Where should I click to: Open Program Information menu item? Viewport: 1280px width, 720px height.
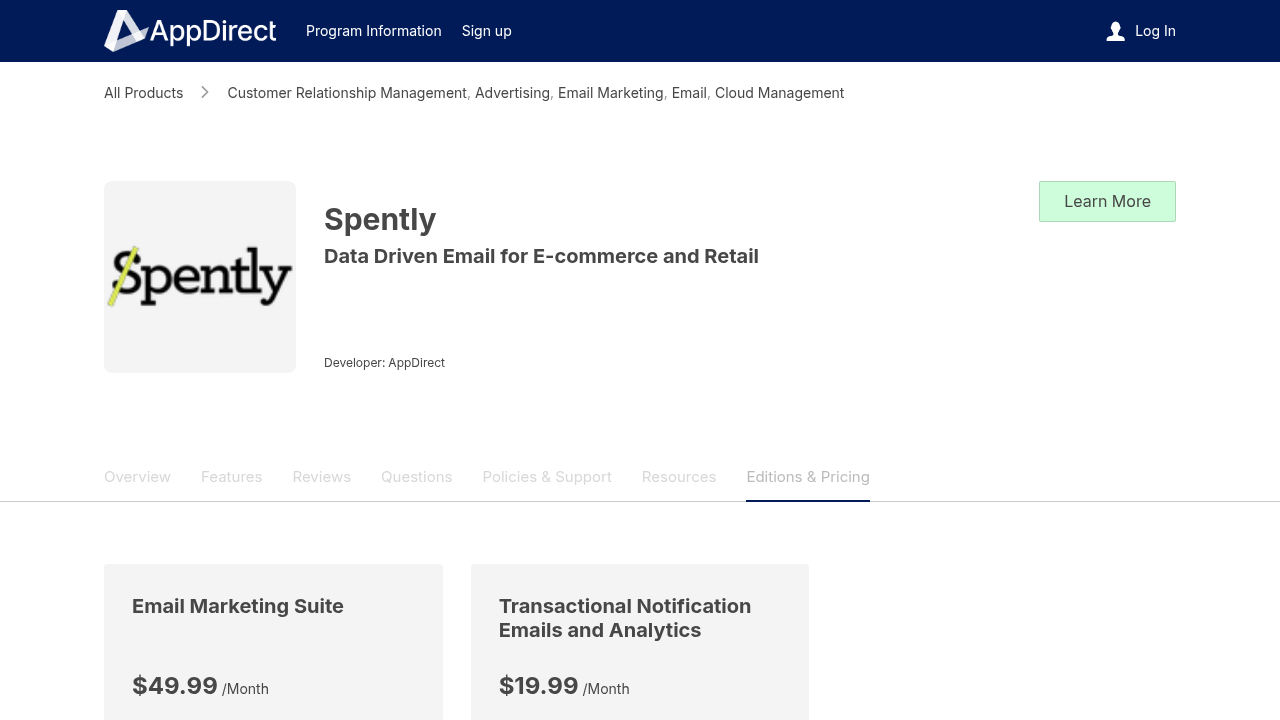pos(374,31)
